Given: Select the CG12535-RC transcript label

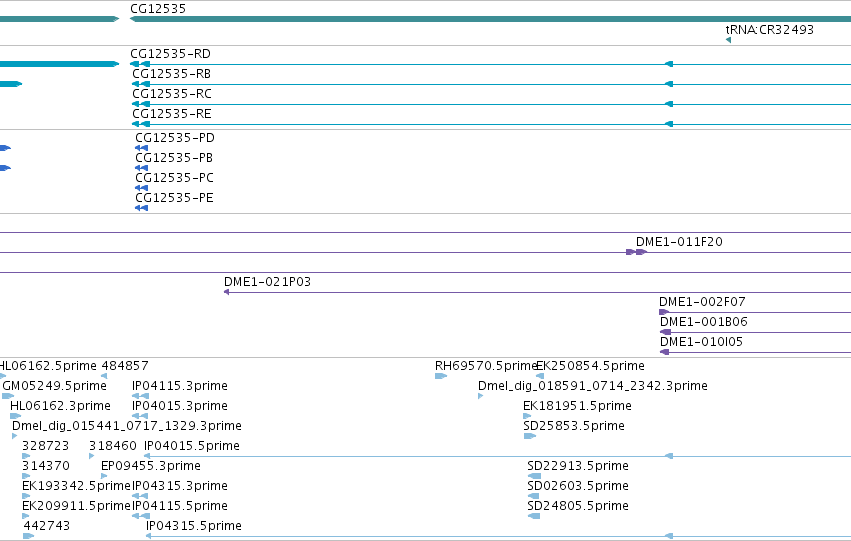Looking at the screenshot, I should (172, 94).
